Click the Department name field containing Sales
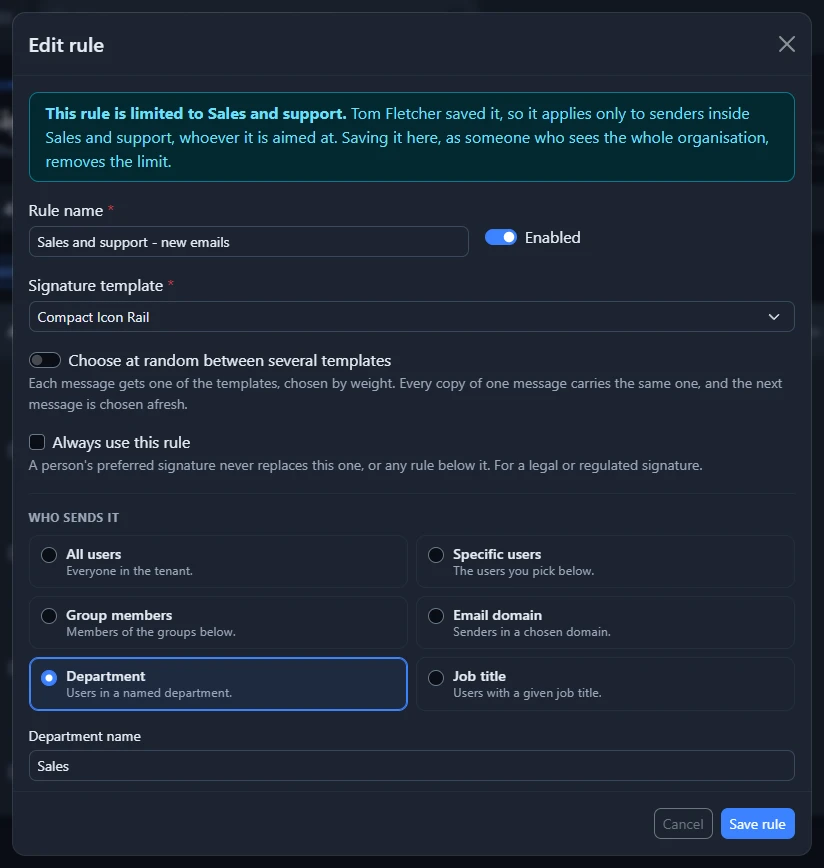This screenshot has width=824, height=868. click(x=412, y=766)
